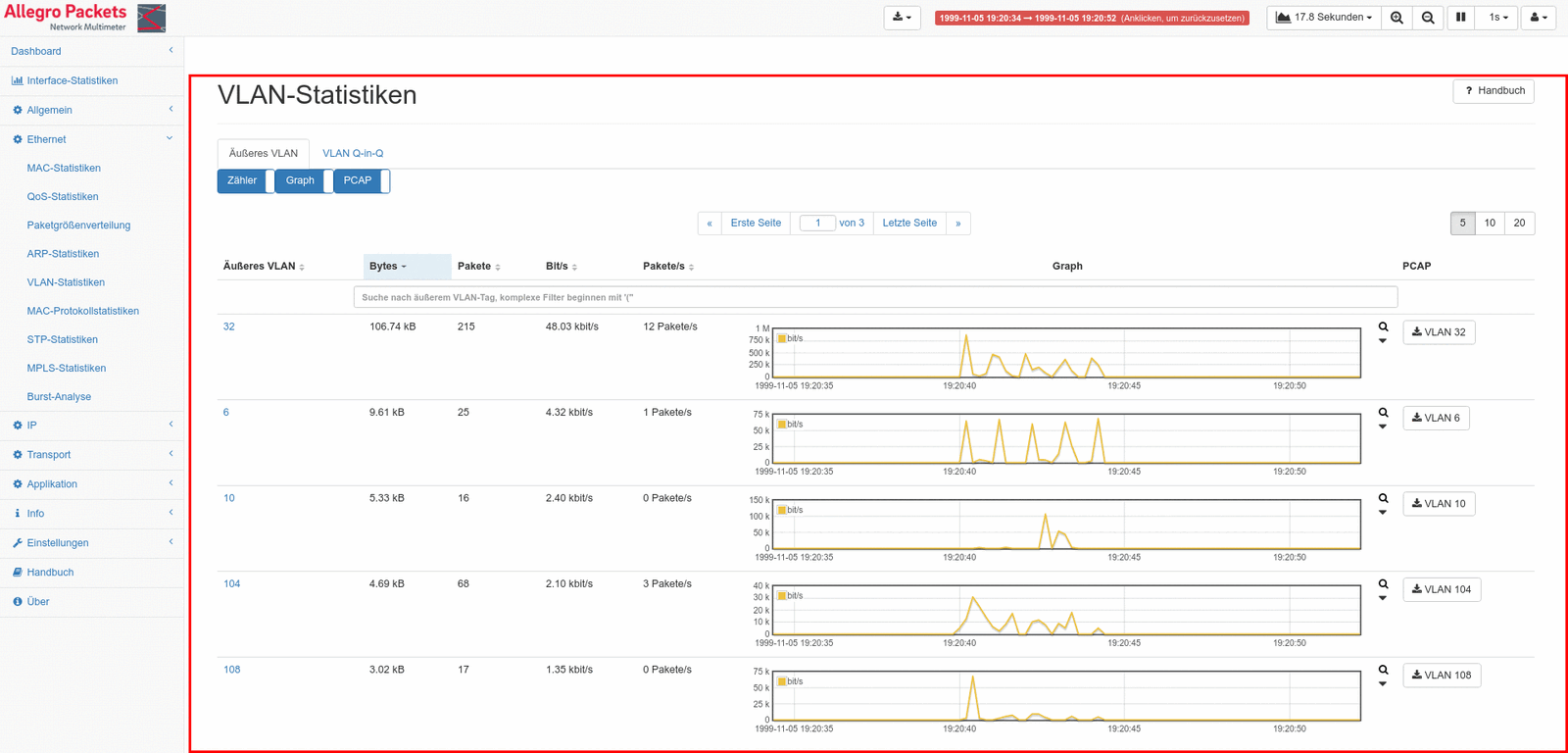Pause live updating with the pause icon
Screen dimensions: 1568x753
tap(1460, 18)
